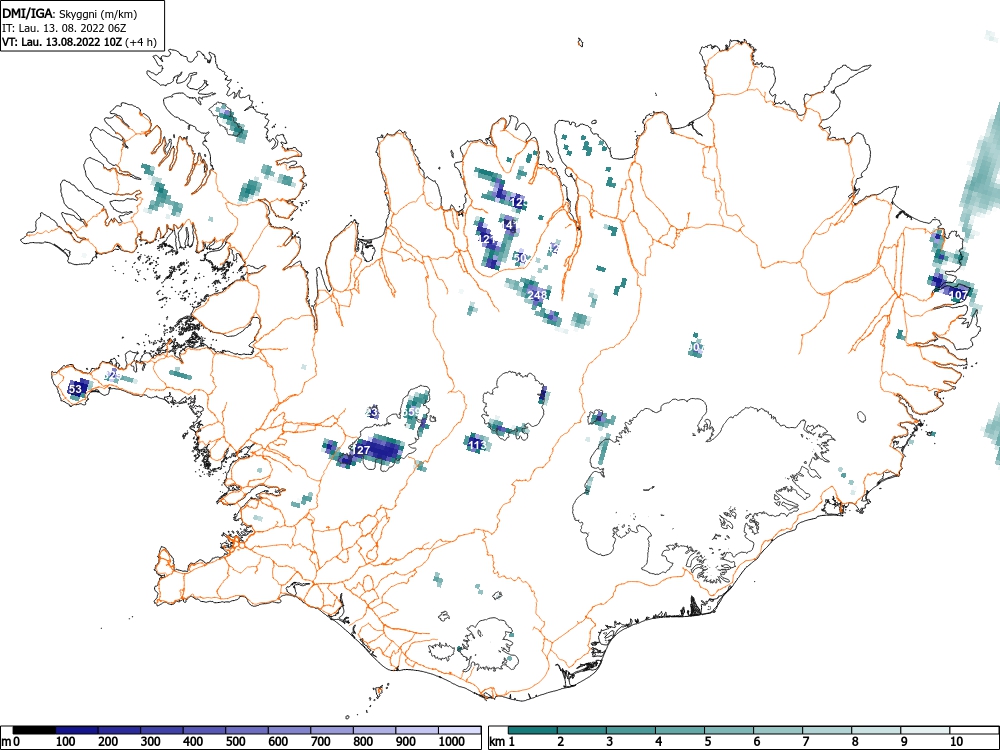Click the pale lavender 900–1000 m legend swatch
This screenshot has height=750, width=1000.
pos(417,730)
